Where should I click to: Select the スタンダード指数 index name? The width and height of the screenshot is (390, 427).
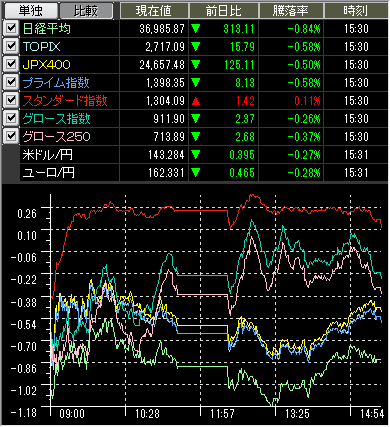(65, 101)
